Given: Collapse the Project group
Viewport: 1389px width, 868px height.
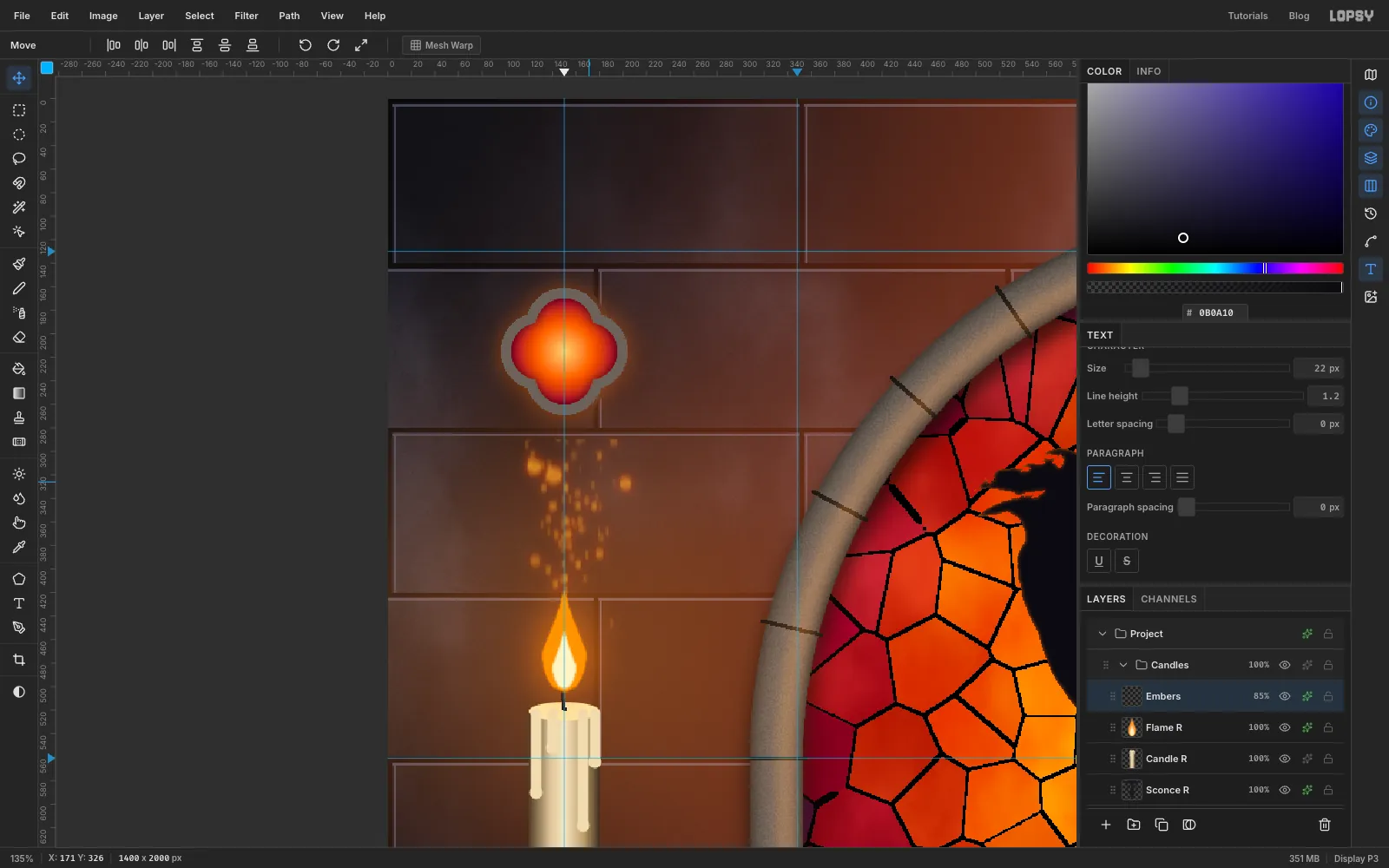Looking at the screenshot, I should (x=1103, y=634).
